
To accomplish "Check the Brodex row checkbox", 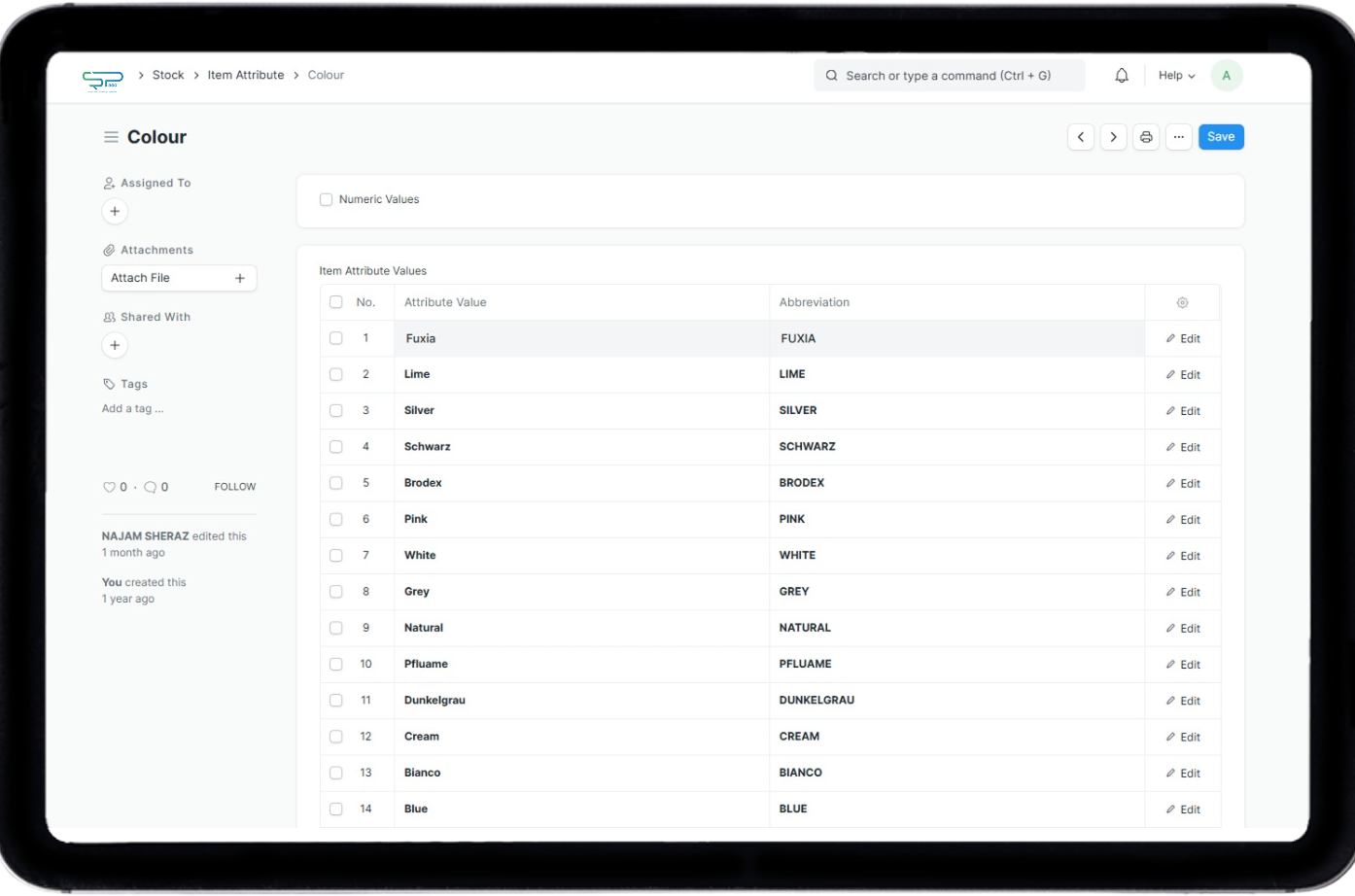I will 336,483.
